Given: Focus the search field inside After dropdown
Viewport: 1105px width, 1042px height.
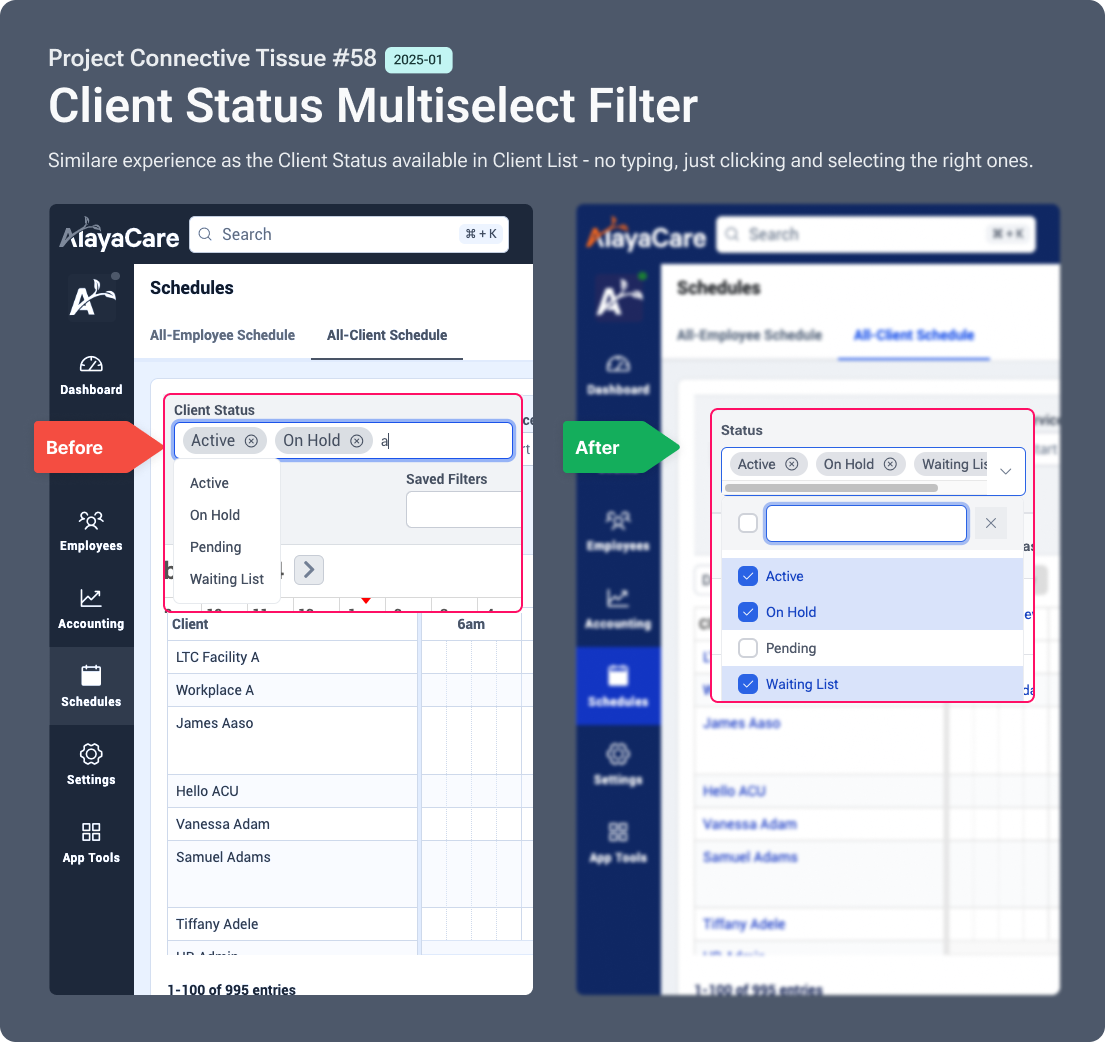Looking at the screenshot, I should click(866, 523).
